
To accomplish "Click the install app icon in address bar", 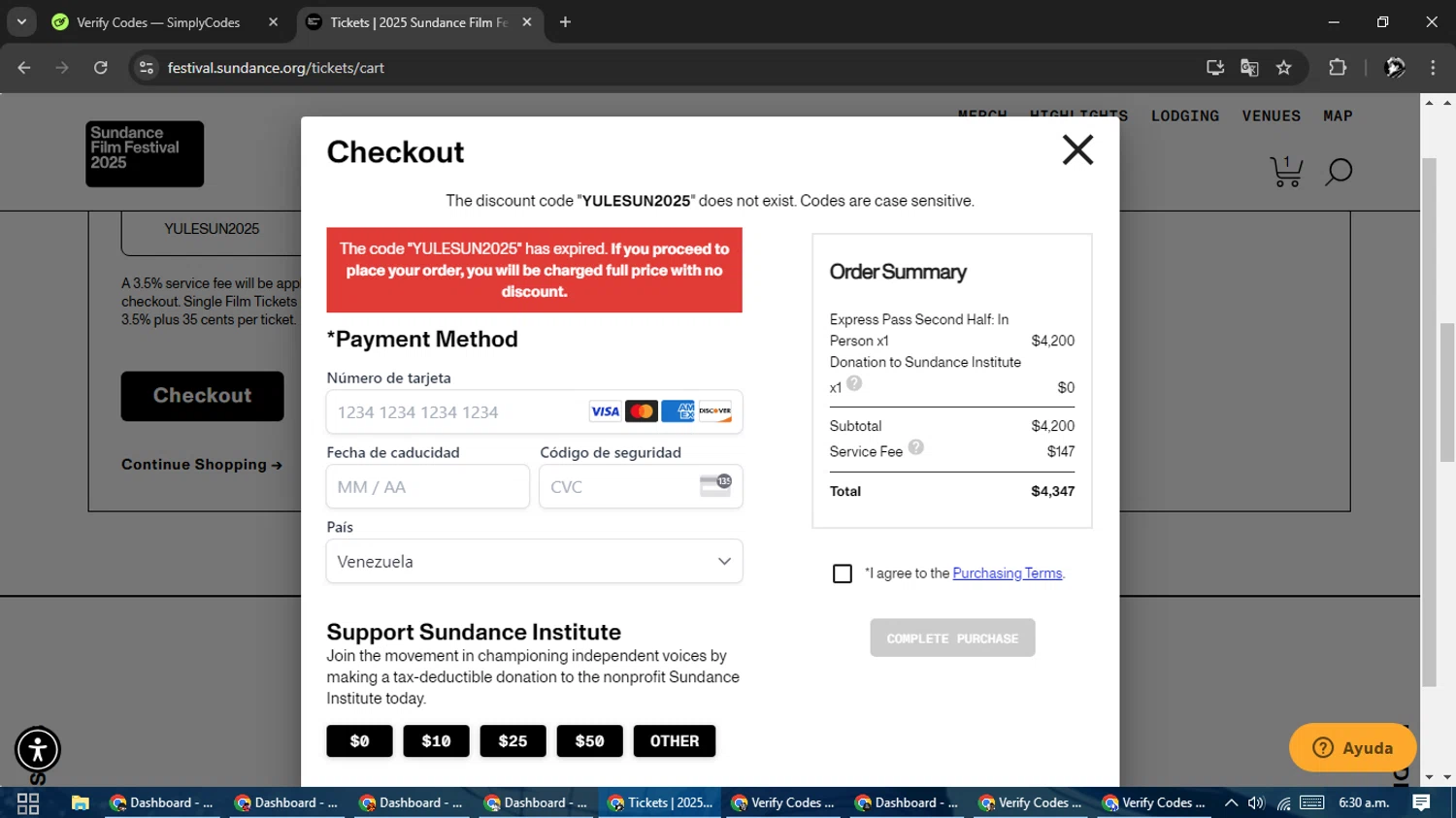I will [x=1214, y=68].
